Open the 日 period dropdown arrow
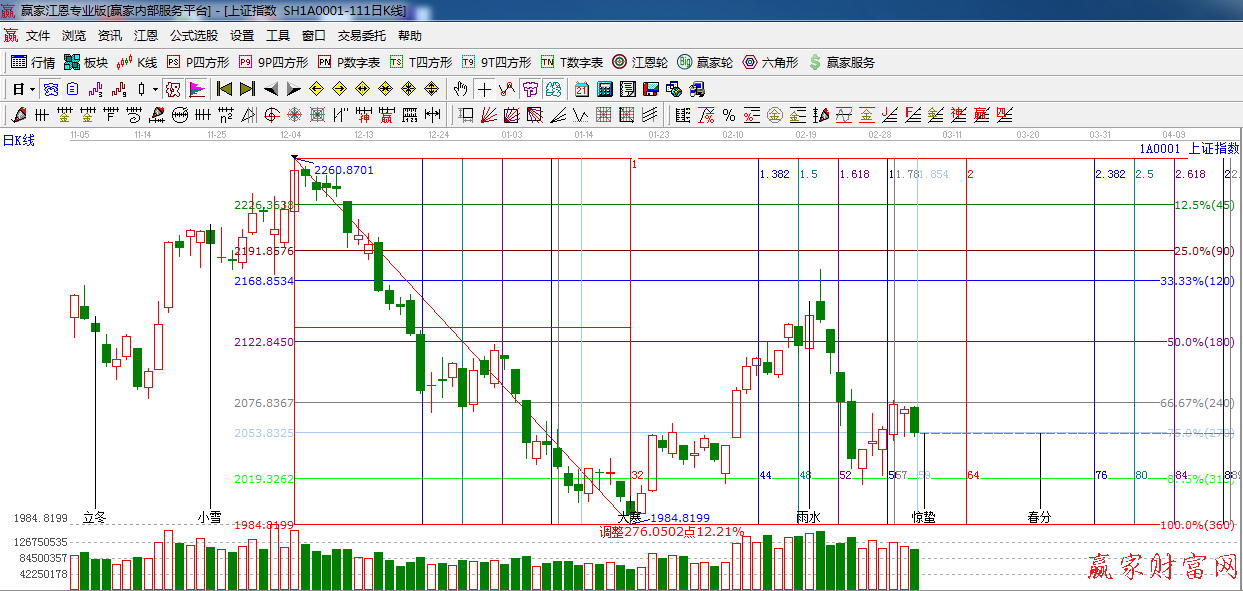The height and width of the screenshot is (591, 1243). tap(32, 89)
